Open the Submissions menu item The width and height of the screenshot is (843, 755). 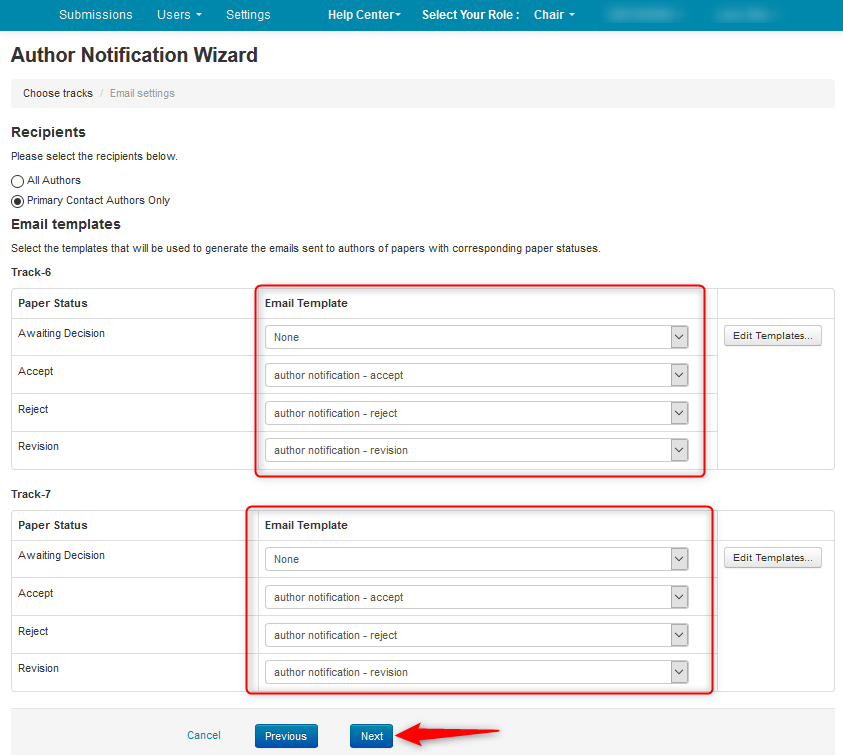point(96,15)
